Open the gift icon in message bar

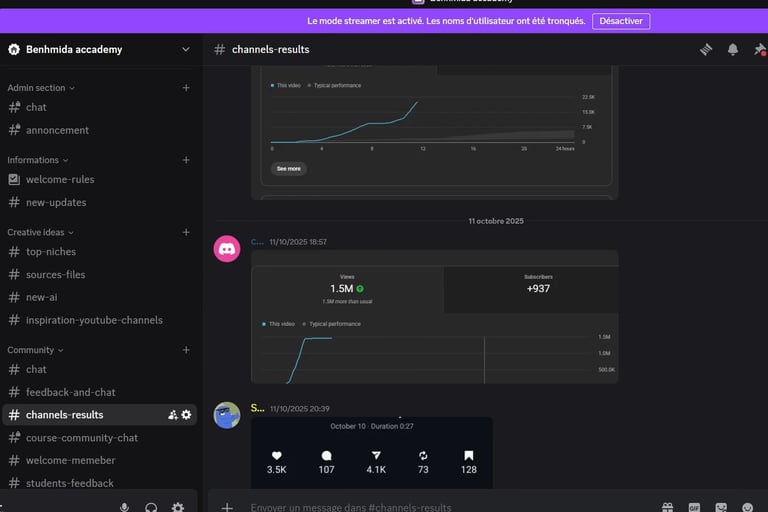point(668,507)
